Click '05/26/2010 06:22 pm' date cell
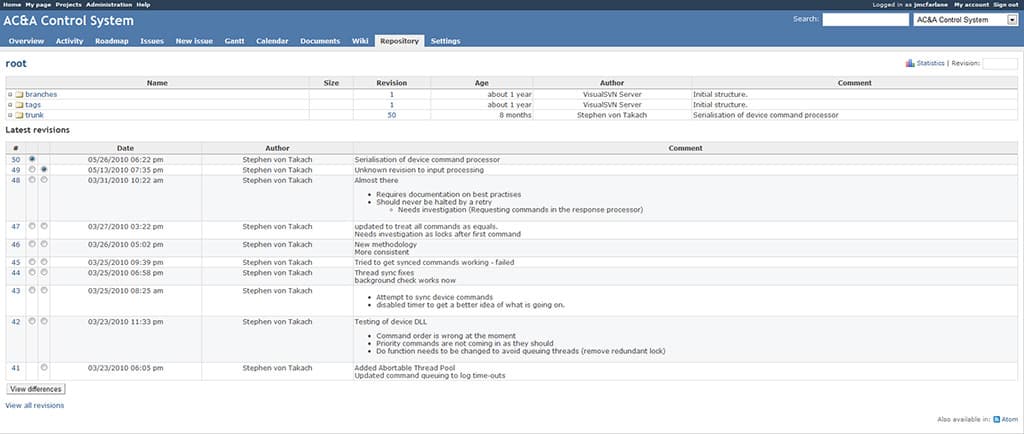Image resolution: width=1024 pixels, height=434 pixels. click(x=125, y=159)
